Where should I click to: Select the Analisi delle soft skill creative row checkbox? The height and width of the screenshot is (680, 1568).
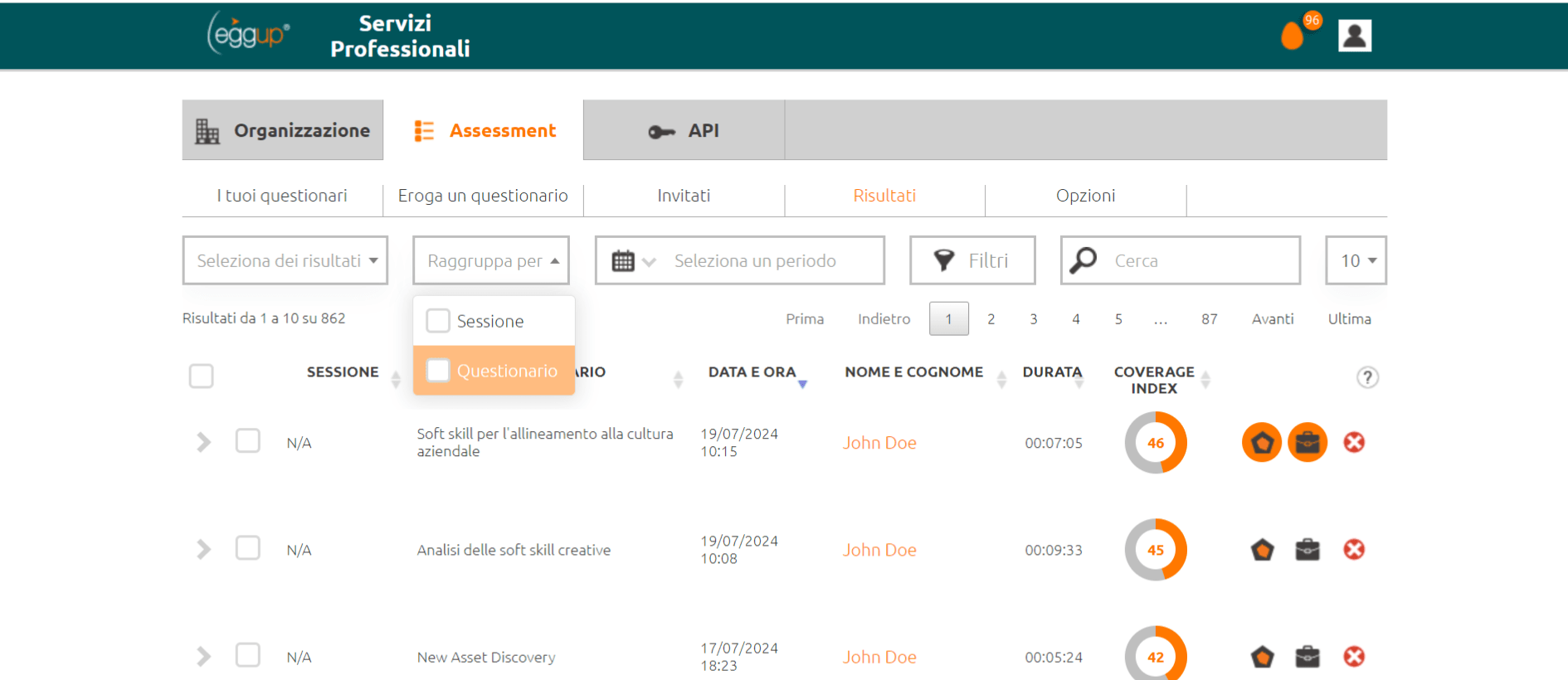tap(247, 548)
